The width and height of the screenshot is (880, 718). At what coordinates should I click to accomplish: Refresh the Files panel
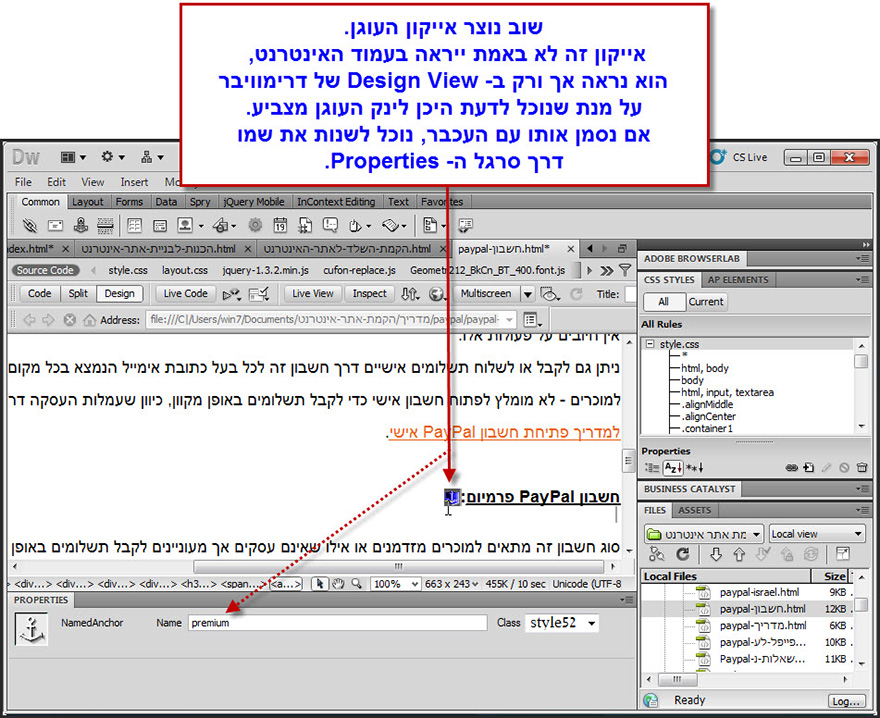(x=682, y=554)
